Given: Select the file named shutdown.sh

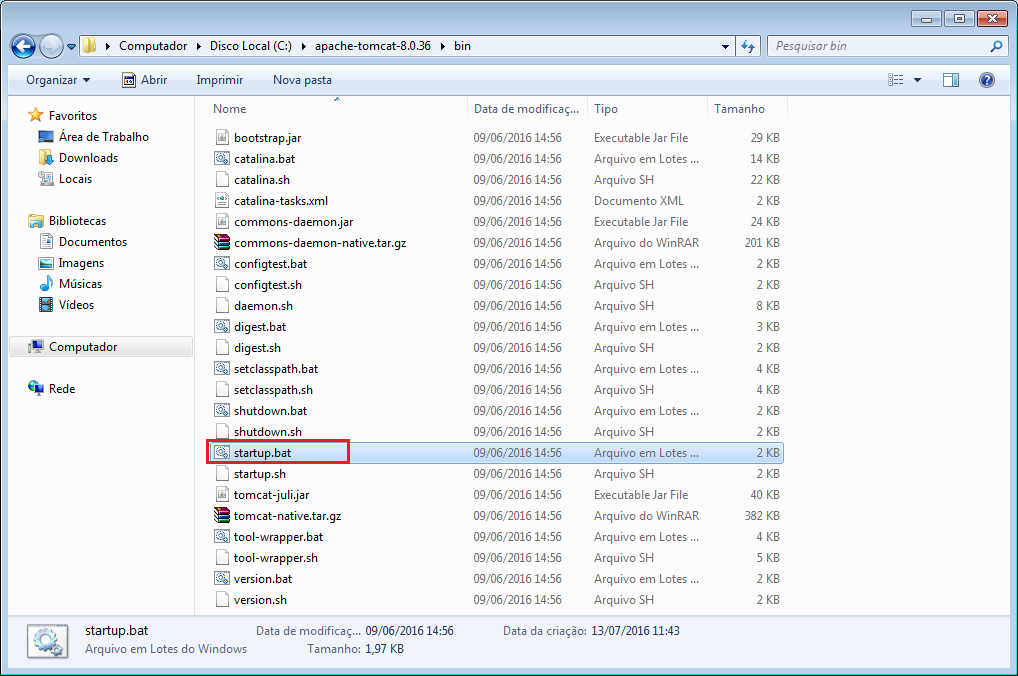Looking at the screenshot, I should (x=267, y=432).
